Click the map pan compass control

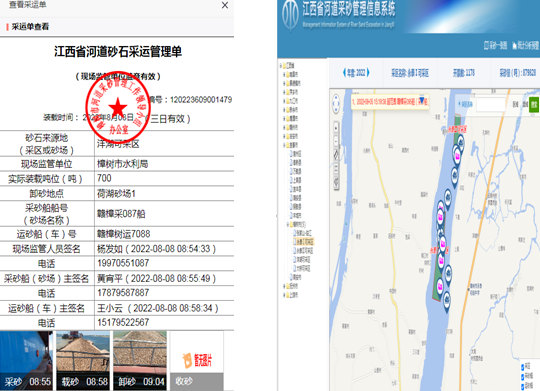[336, 104]
